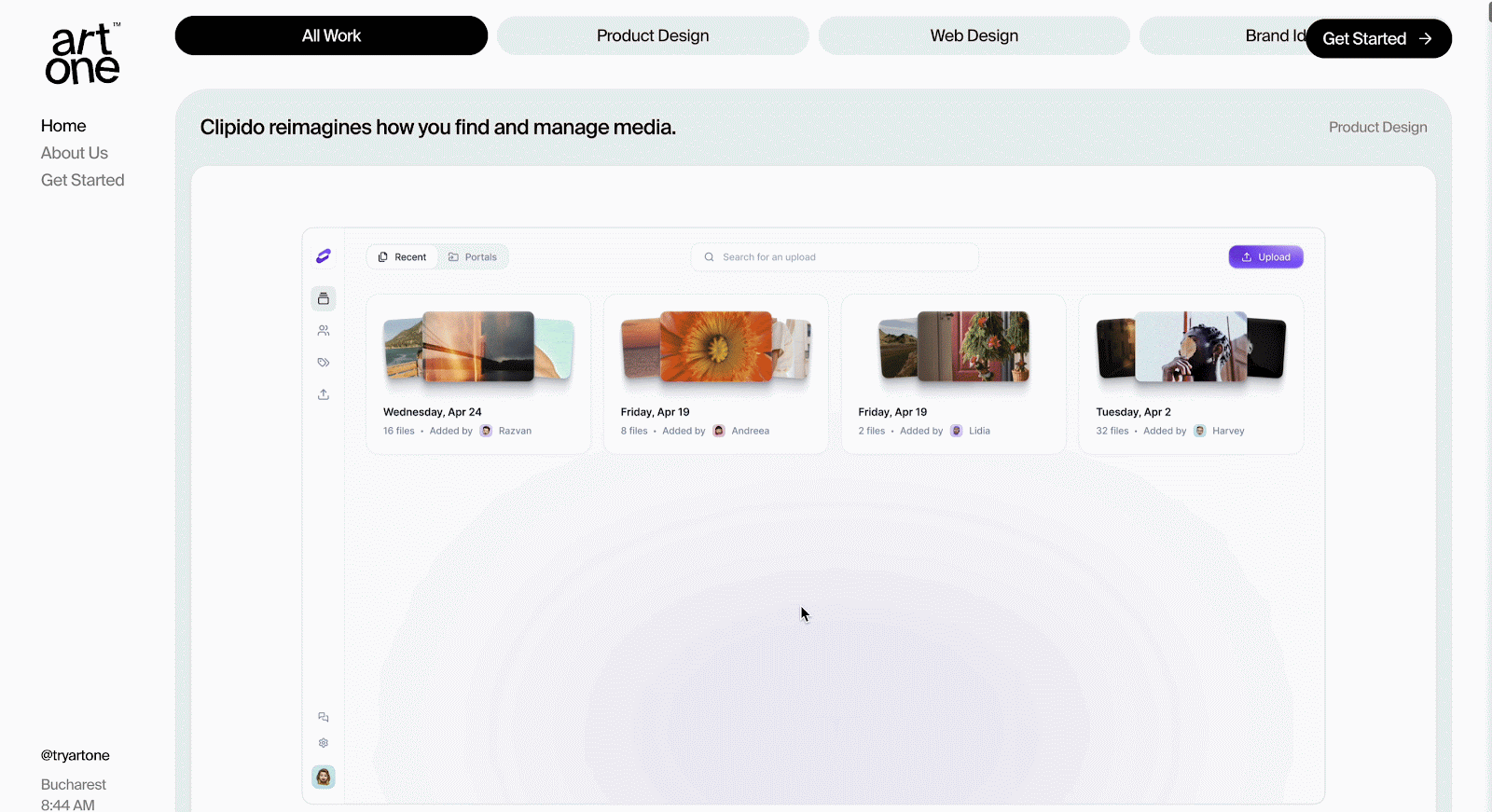Click the 'Tuesday, Apr 2' date title
Image resolution: width=1492 pixels, height=812 pixels.
(x=1133, y=412)
